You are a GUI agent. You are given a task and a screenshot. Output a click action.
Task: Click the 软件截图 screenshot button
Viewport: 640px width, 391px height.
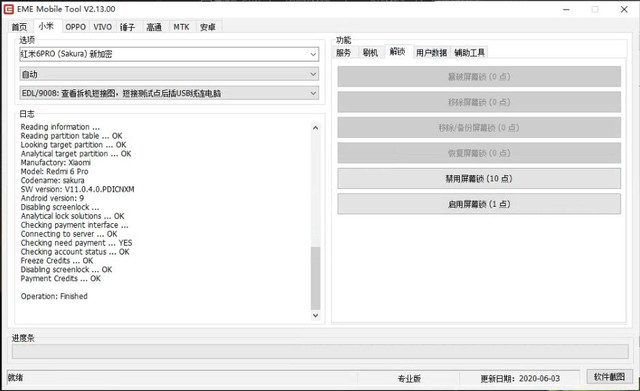(610, 377)
